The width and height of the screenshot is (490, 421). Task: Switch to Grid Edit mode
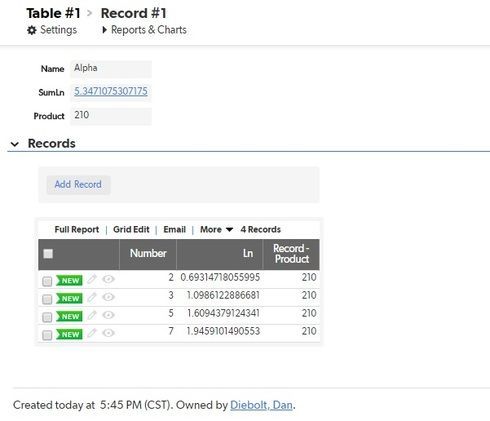click(x=131, y=229)
